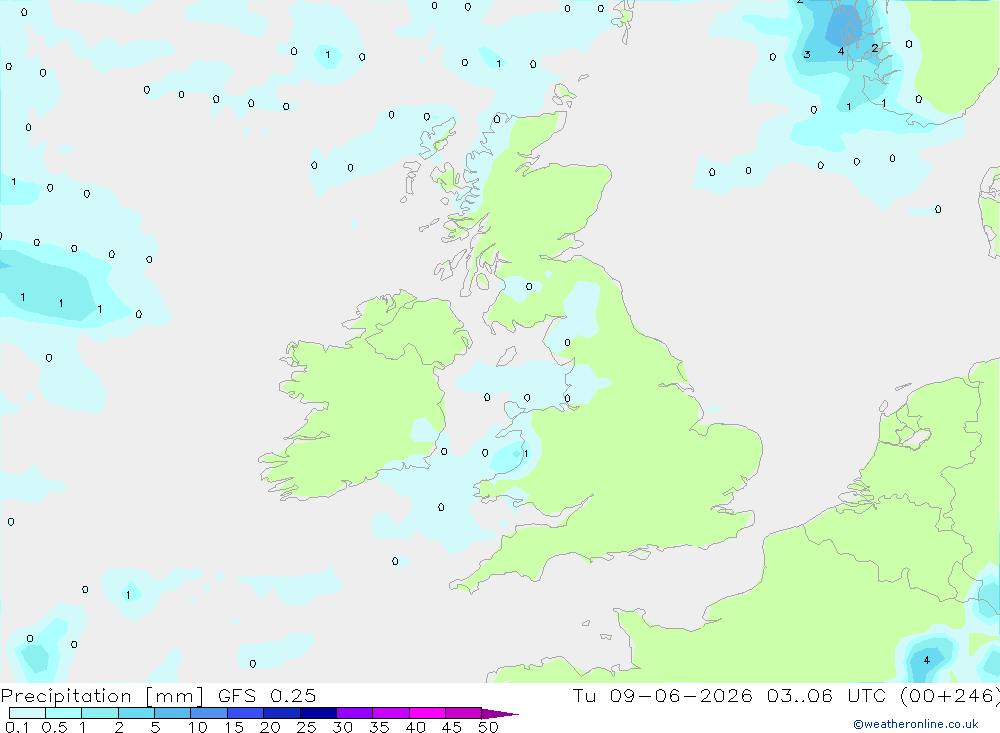Viewport: 1000px width, 733px height.
Task: Click the 'Precipitation [mm]' title text
Action: point(102,696)
